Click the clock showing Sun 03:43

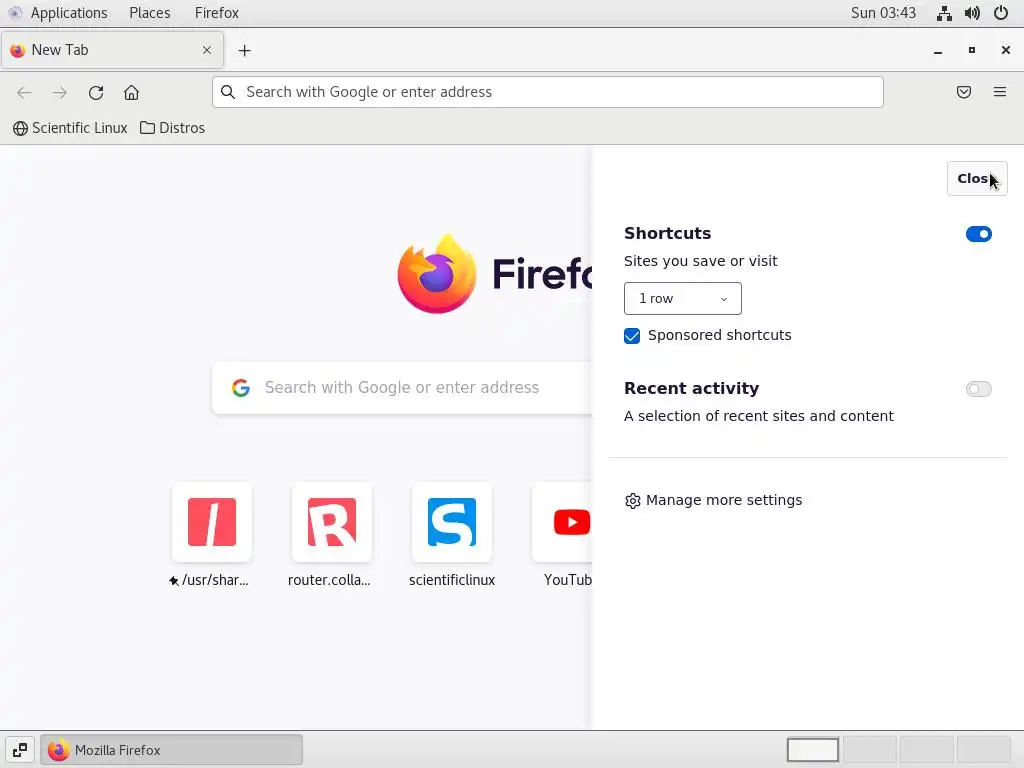click(x=883, y=13)
